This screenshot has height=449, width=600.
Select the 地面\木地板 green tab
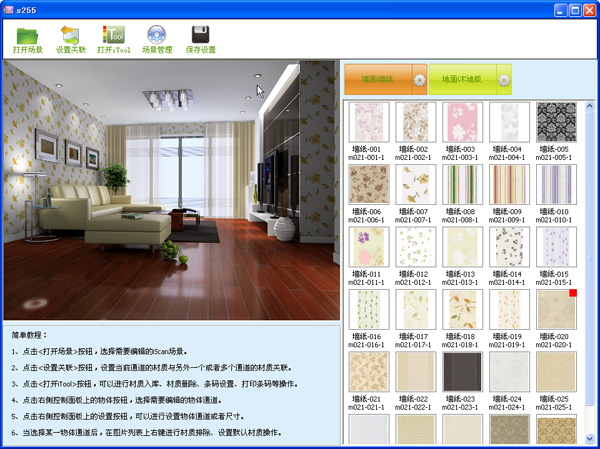(x=462, y=79)
